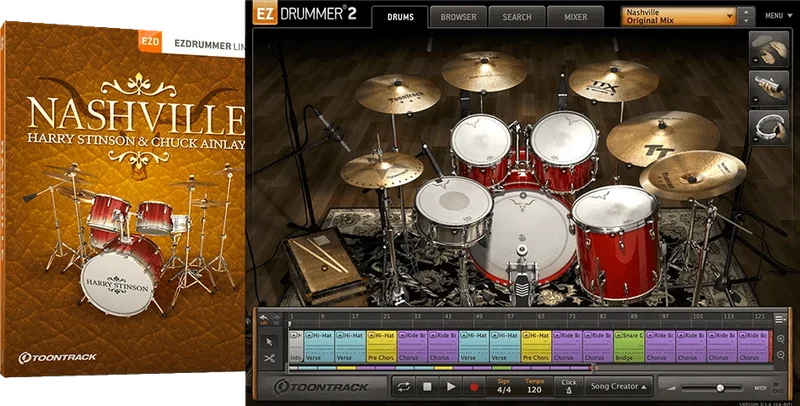800x406 pixels.
Task: Switch to the BROWSER tab
Action: click(458, 17)
